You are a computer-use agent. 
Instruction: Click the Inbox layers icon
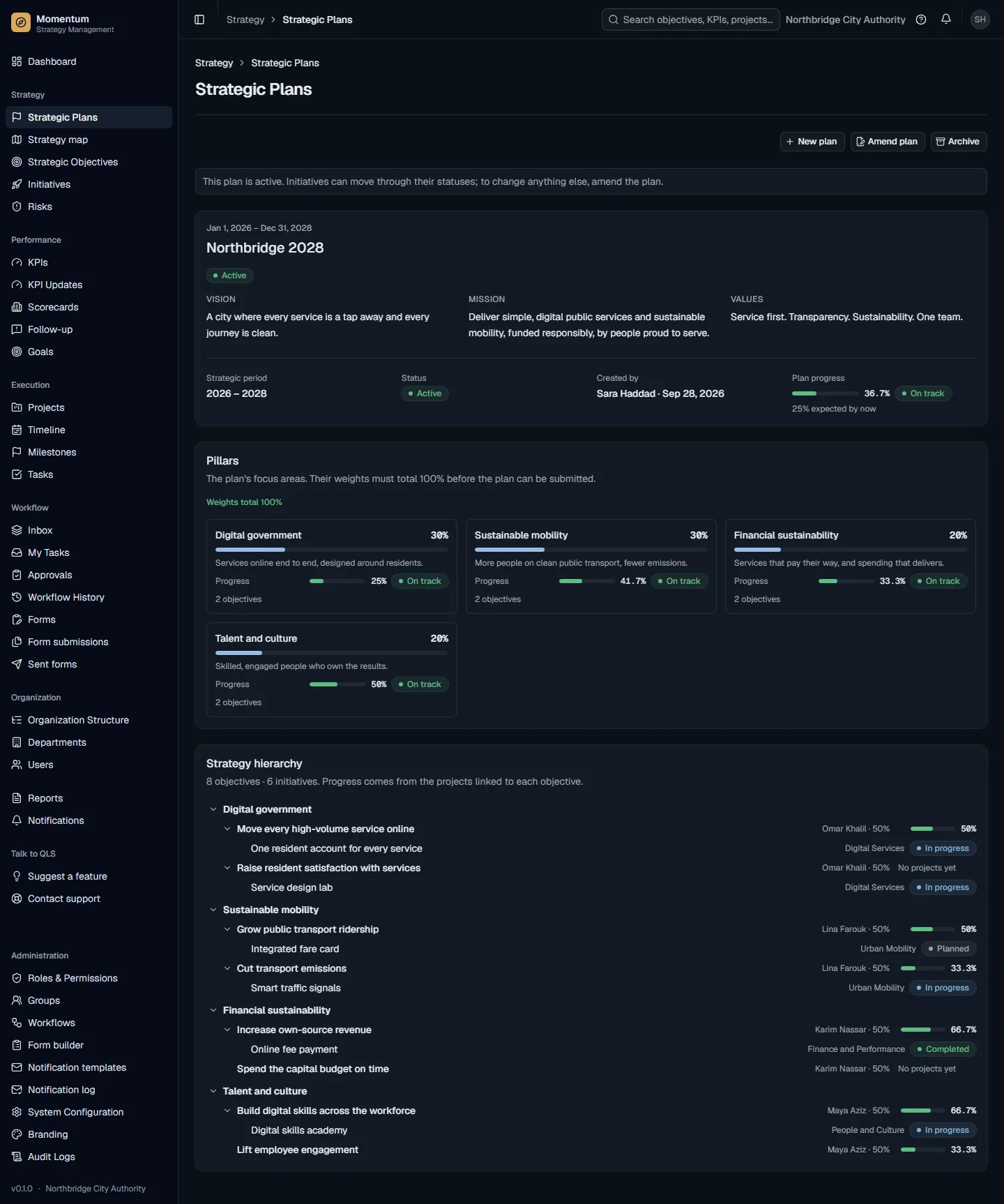(17, 530)
